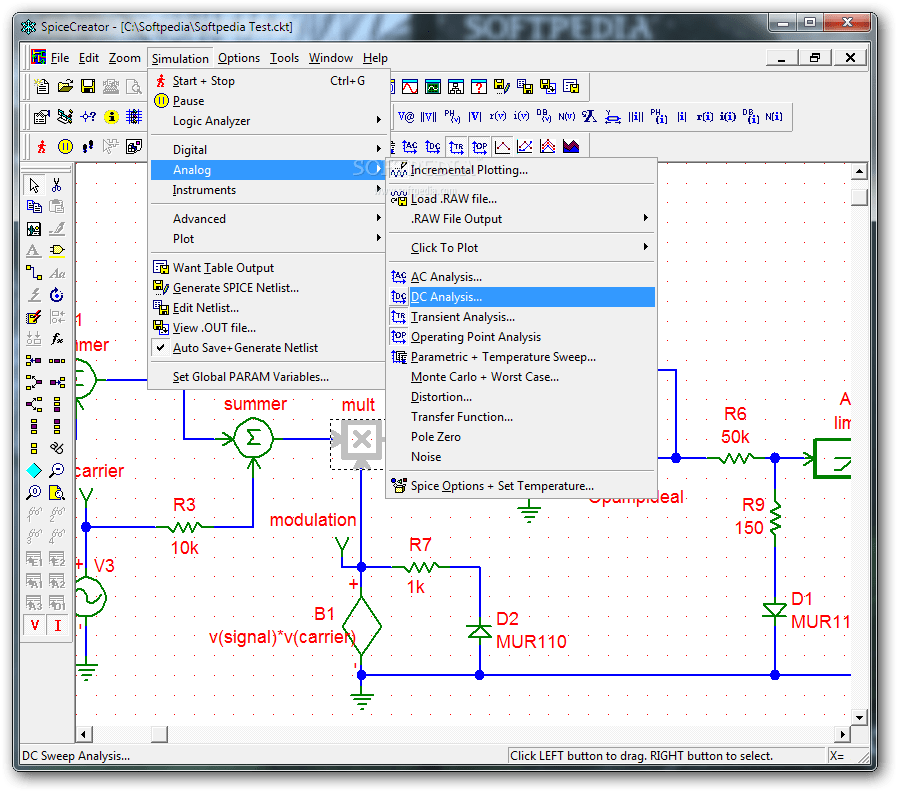The image size is (898, 792).
Task: Click the TR transient analysis toolbar icon
Action: pyautogui.click(x=458, y=146)
